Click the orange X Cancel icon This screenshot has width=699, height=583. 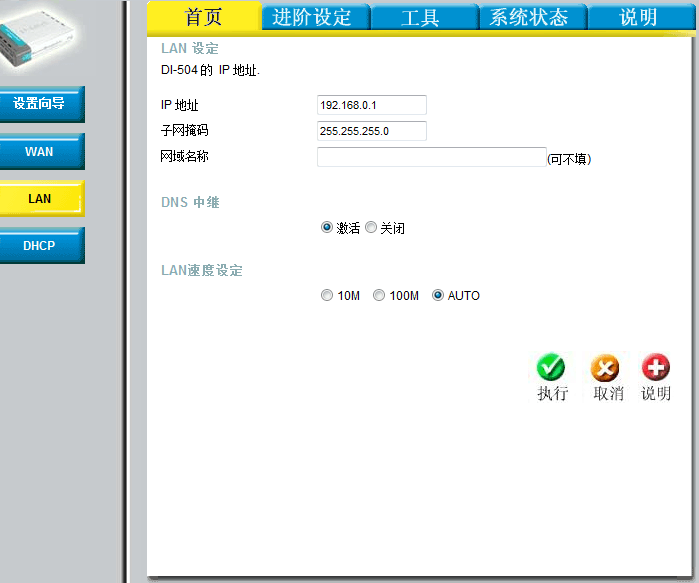(x=605, y=368)
